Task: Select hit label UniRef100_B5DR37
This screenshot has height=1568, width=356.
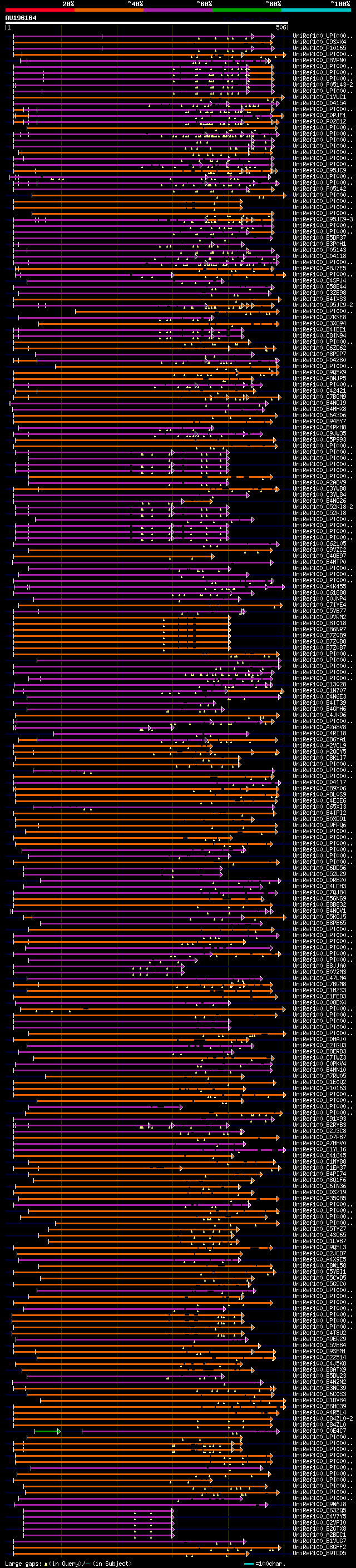Action: tap(319, 238)
